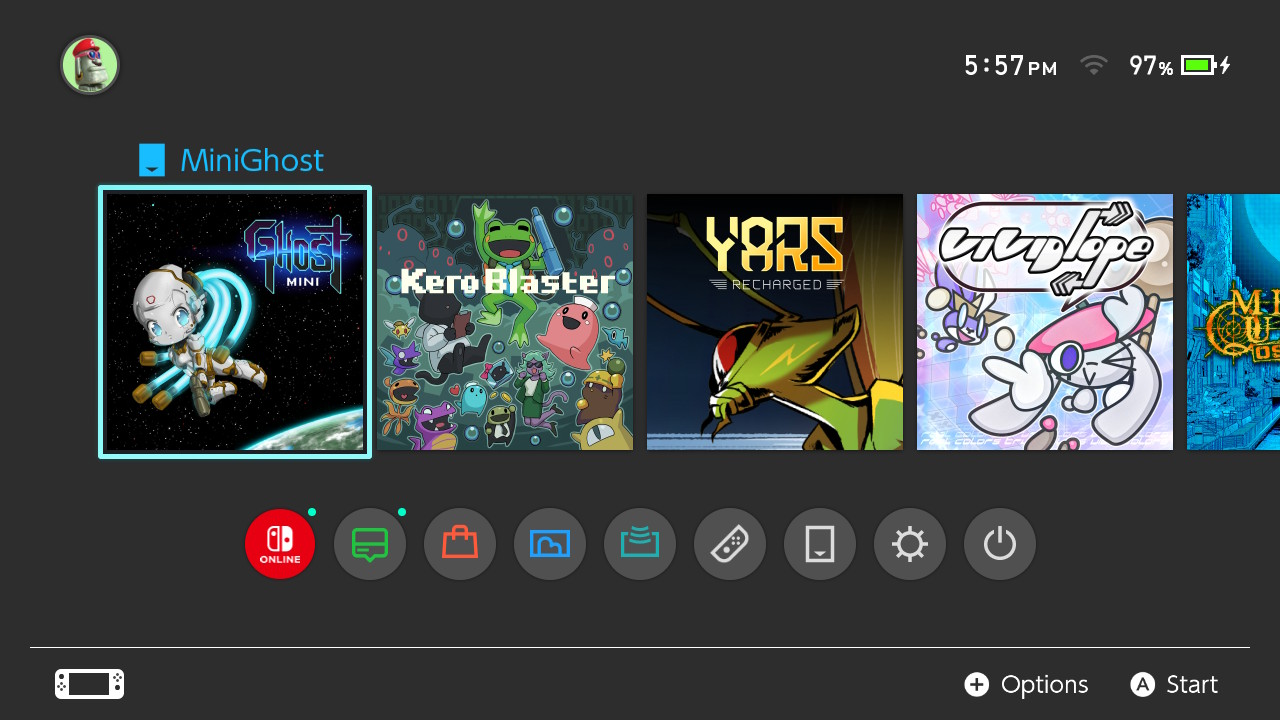Open System Settings gear icon

pyautogui.click(x=910, y=544)
